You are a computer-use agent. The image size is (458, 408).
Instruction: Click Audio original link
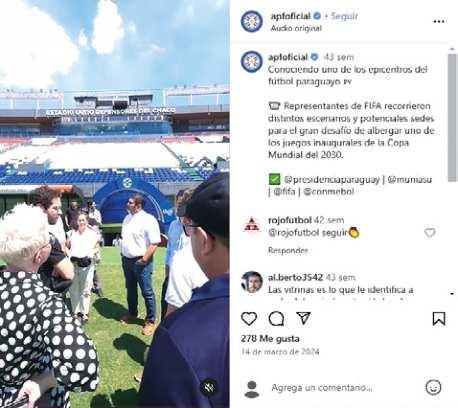coord(296,28)
